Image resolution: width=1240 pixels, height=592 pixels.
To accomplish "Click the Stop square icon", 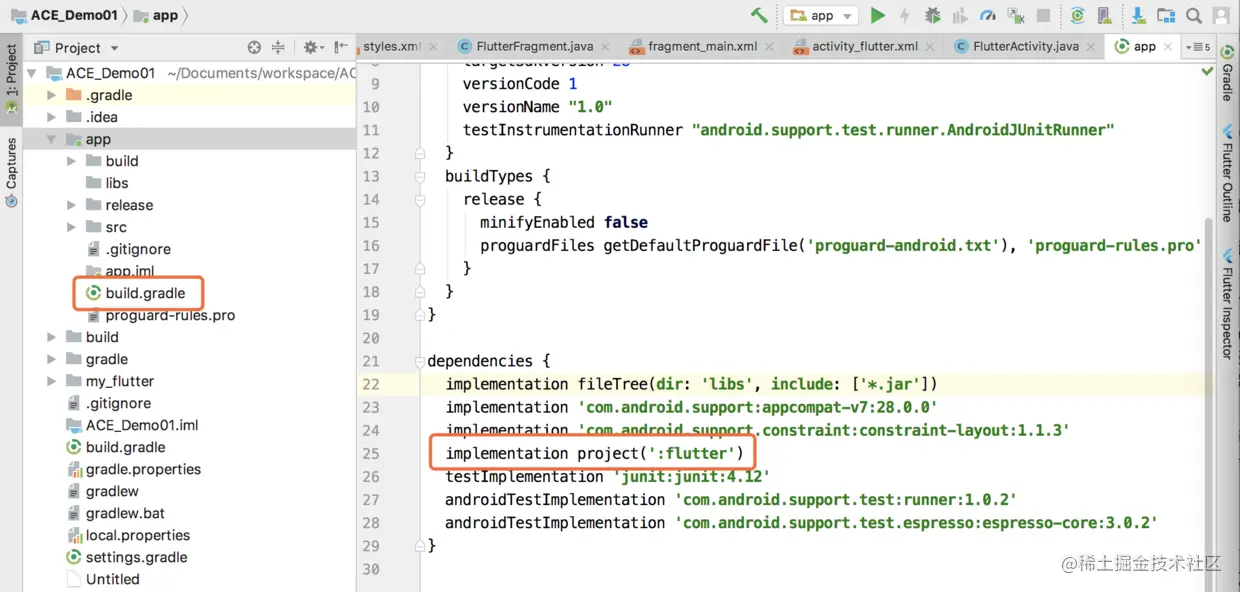I will pyautogui.click(x=1043, y=15).
